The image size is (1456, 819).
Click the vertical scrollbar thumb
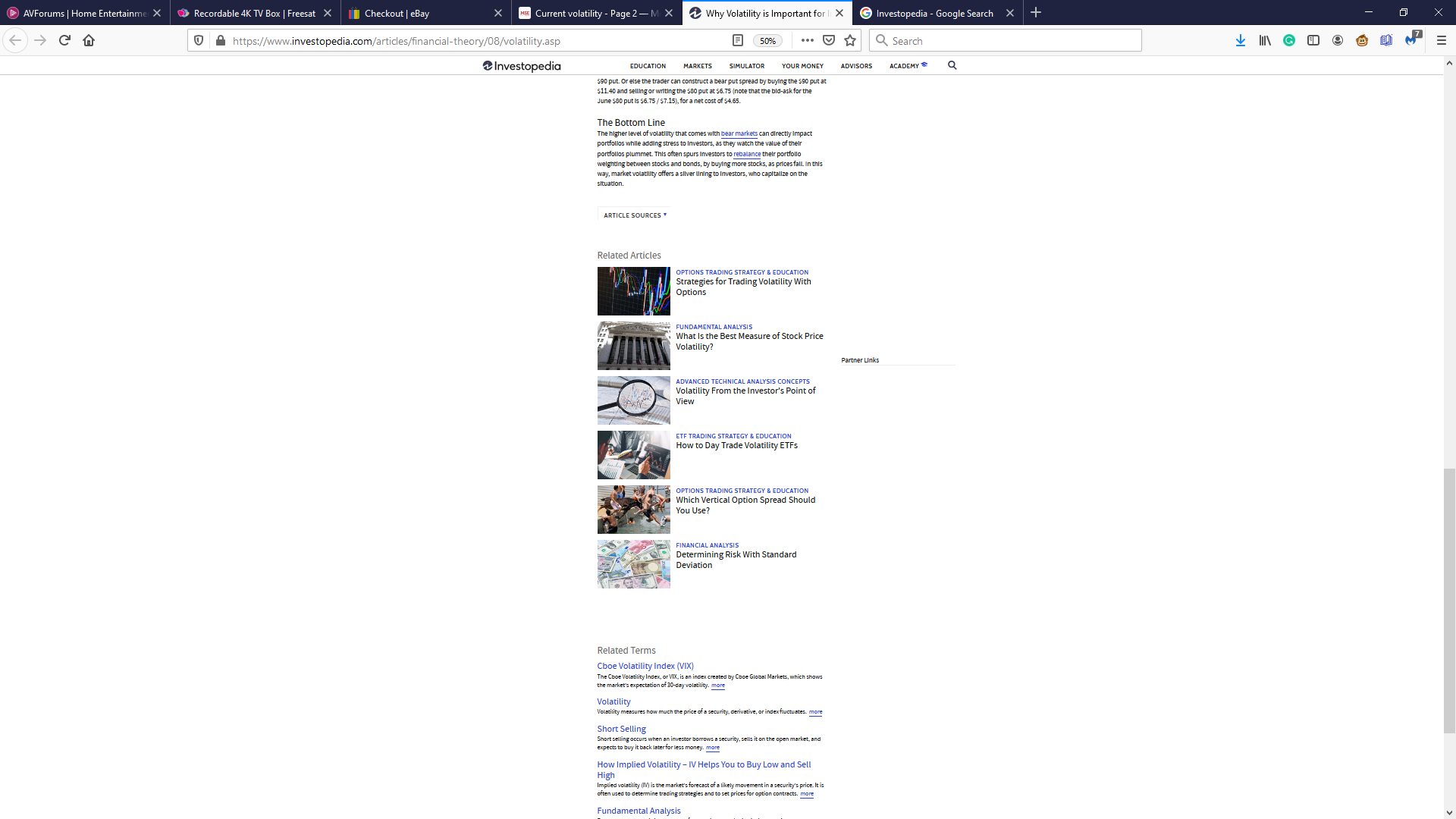point(1449,601)
